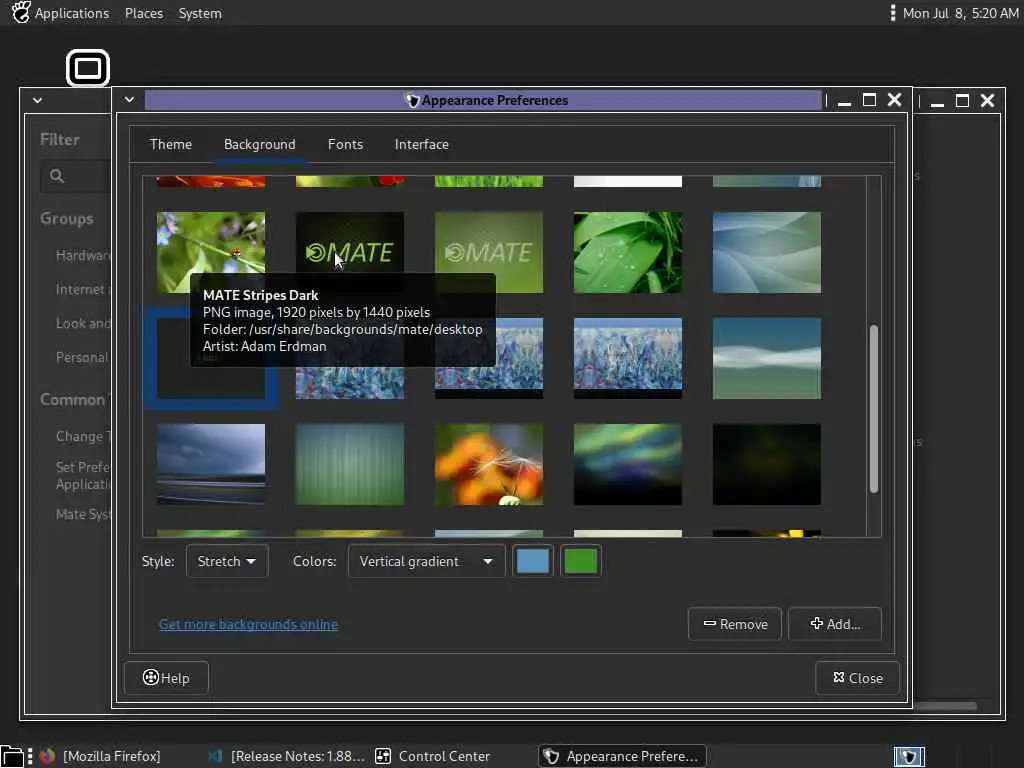Pick the blue primary color swatch

(x=532, y=561)
